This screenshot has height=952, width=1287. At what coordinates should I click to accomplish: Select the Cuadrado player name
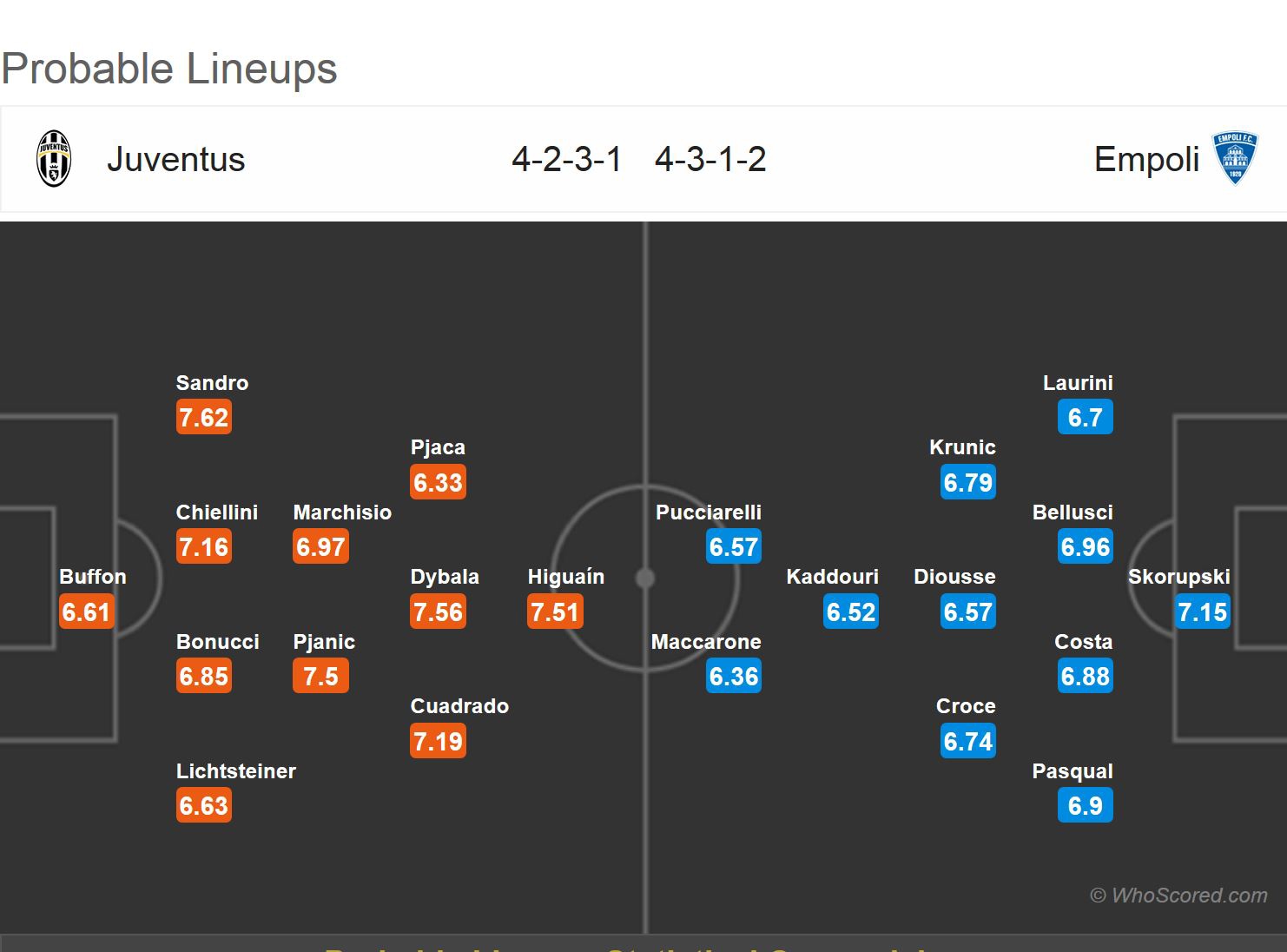459,706
